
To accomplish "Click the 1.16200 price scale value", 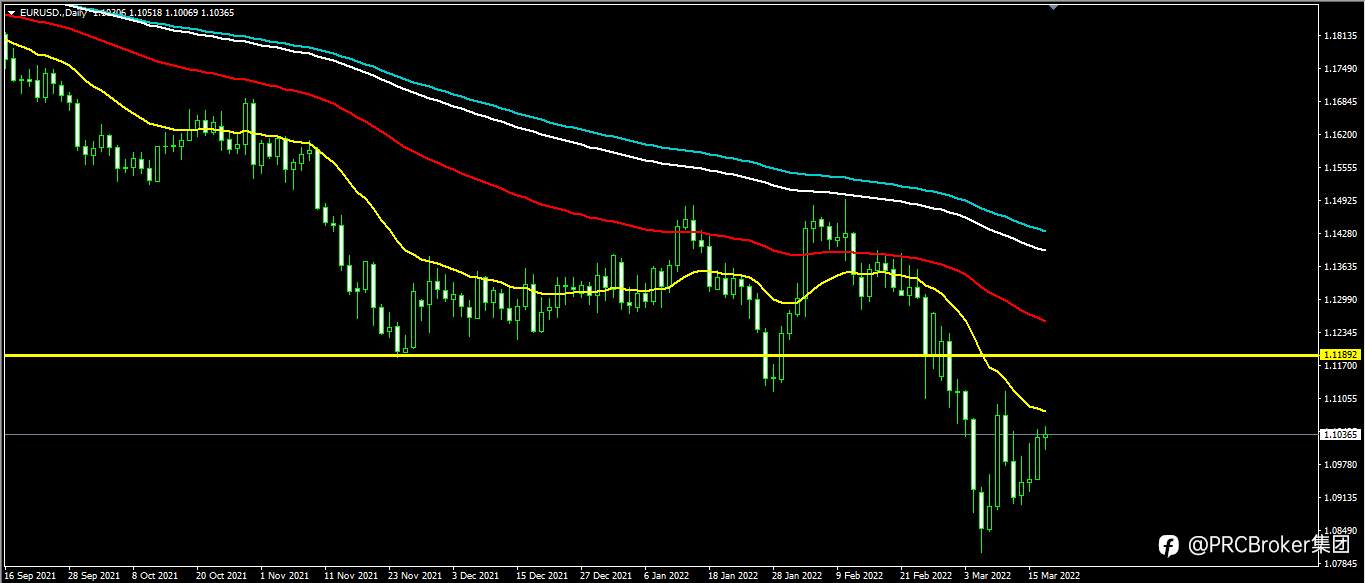I will 1339,134.
